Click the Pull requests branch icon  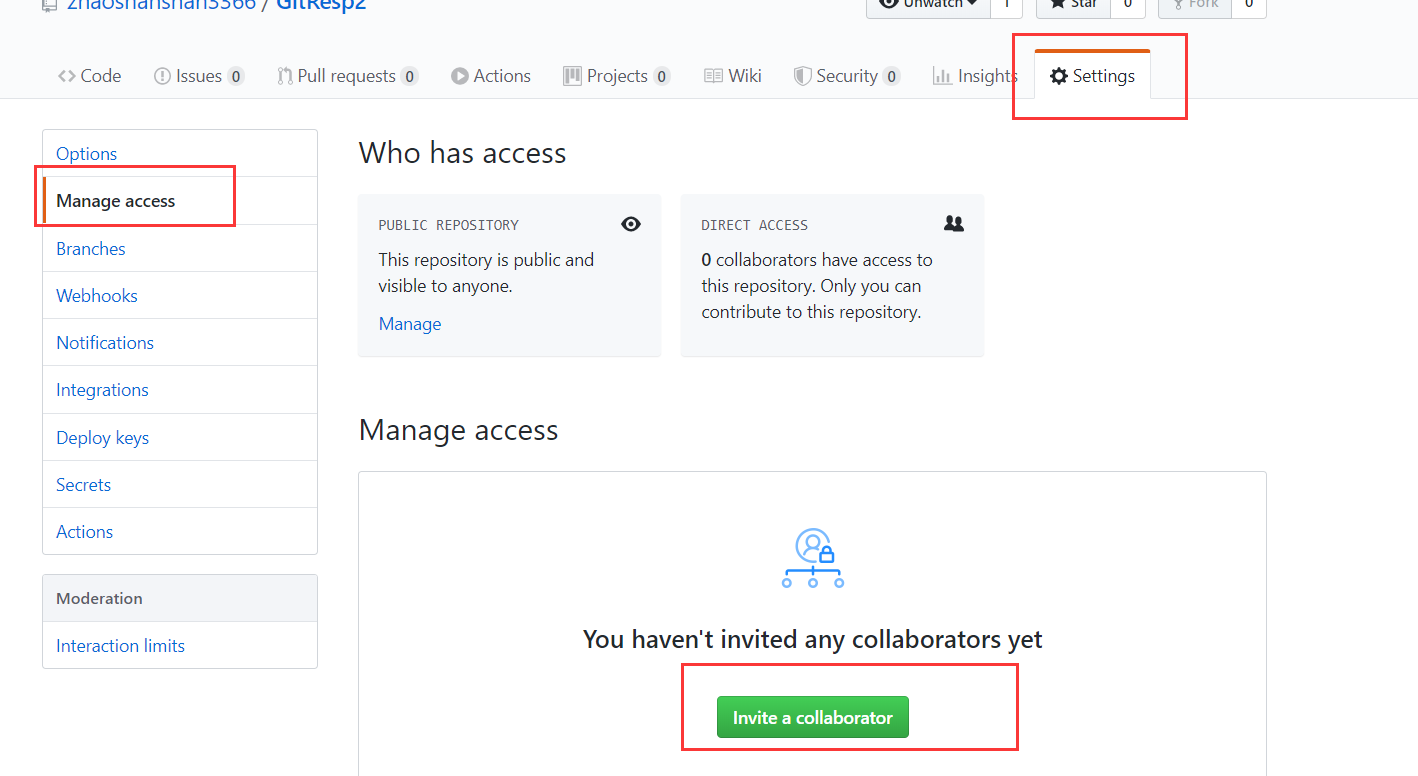pyautogui.click(x=285, y=76)
